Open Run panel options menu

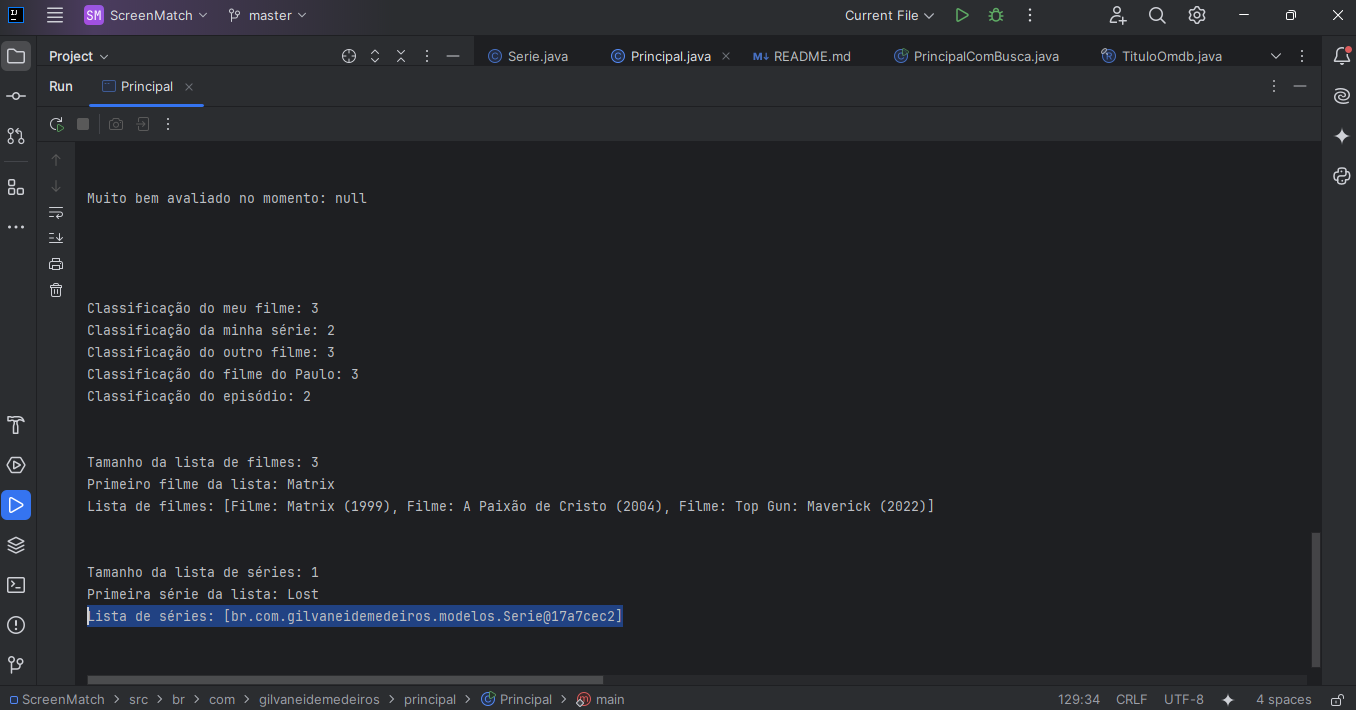pyautogui.click(x=1274, y=86)
